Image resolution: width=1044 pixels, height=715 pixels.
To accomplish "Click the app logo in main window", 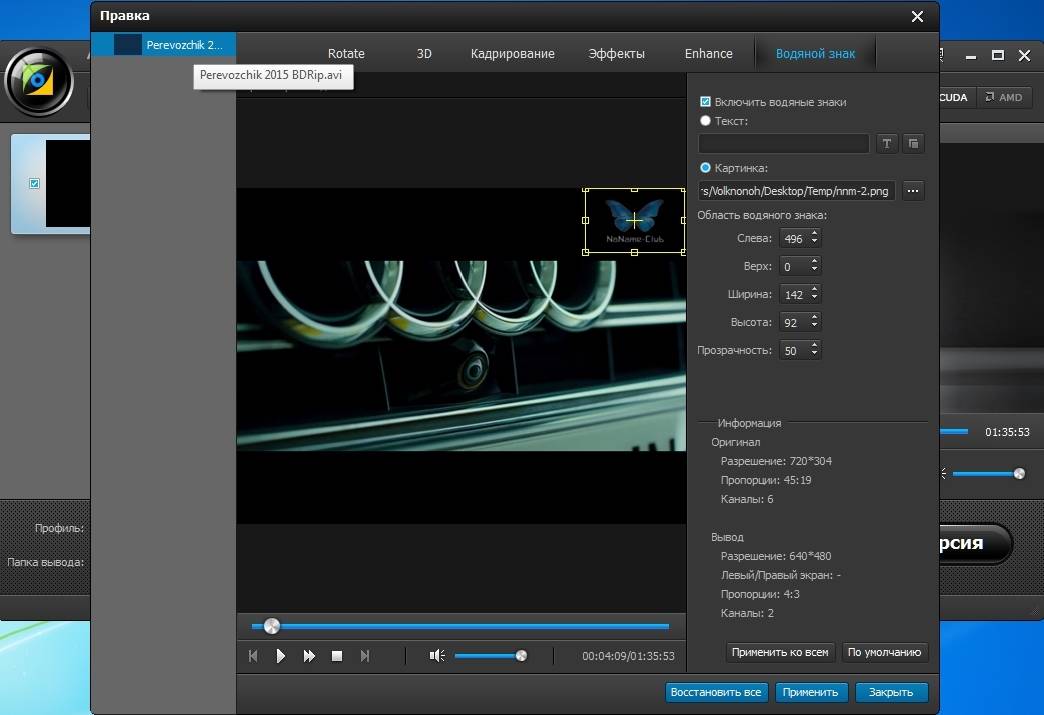I will tap(38, 82).
